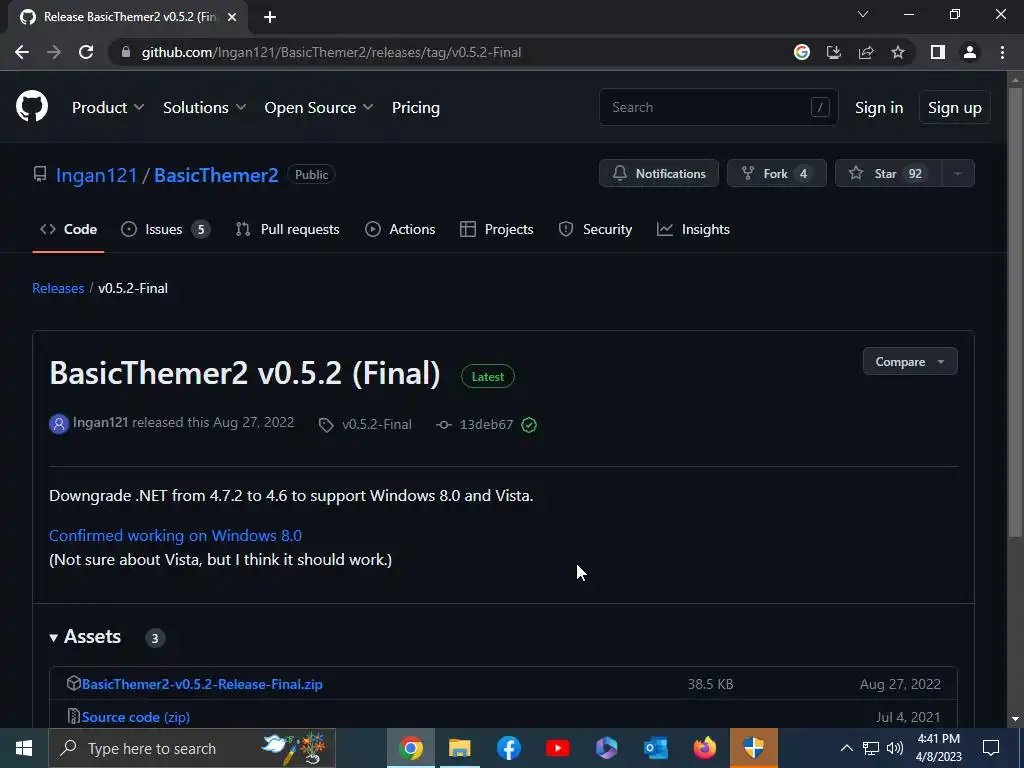Open the Projects tab
This screenshot has width=1024, height=768.
[x=497, y=229]
